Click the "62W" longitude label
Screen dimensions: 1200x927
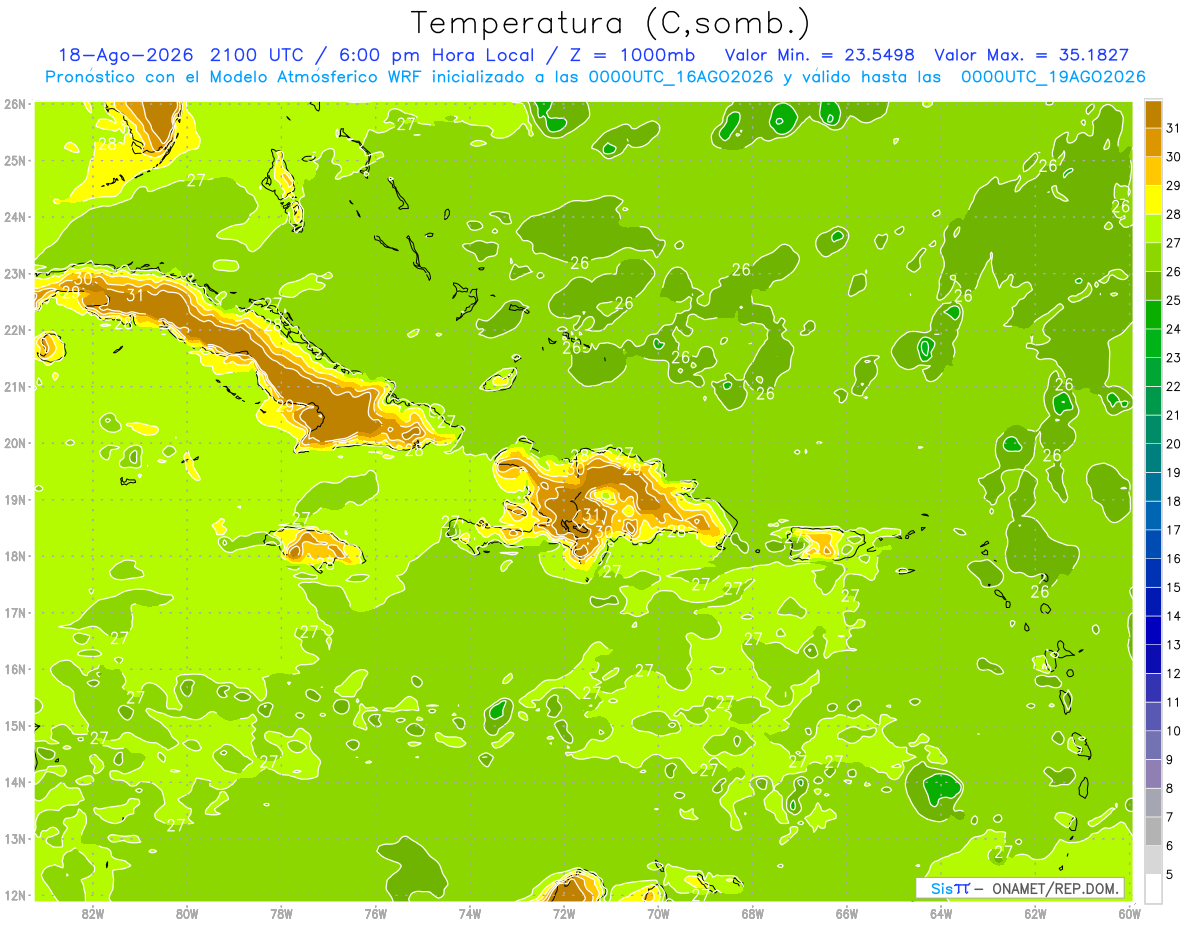point(1036,913)
